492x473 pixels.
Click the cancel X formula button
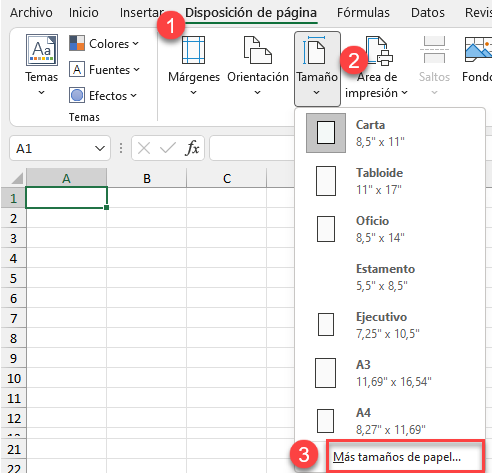(144, 148)
